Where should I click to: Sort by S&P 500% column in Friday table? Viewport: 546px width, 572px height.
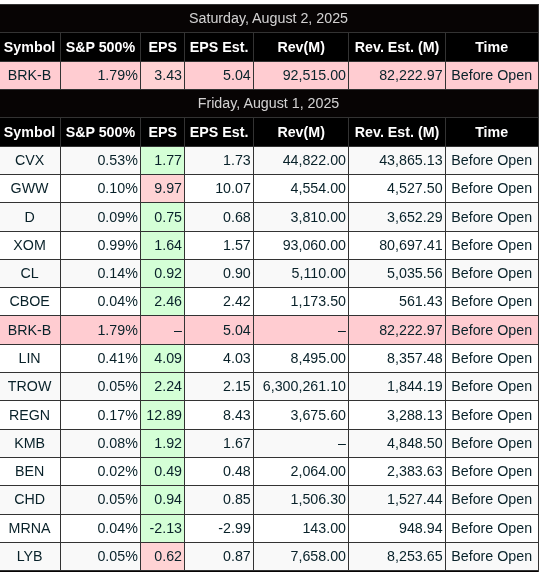click(x=100, y=132)
